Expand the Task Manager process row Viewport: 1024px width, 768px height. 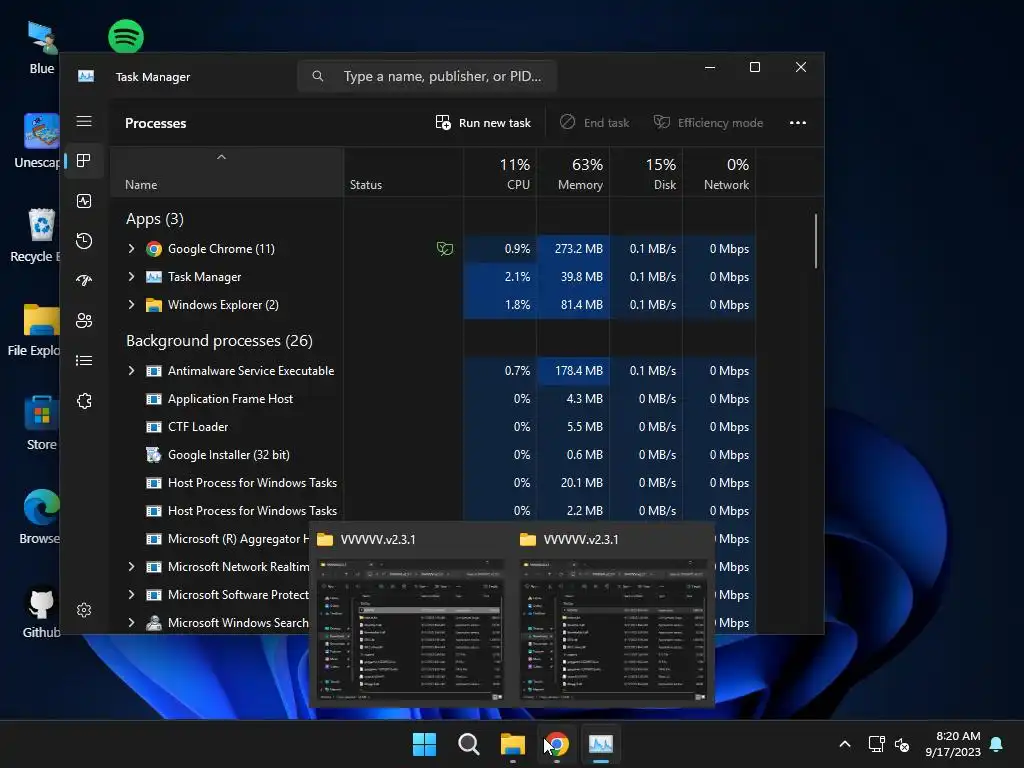click(131, 277)
